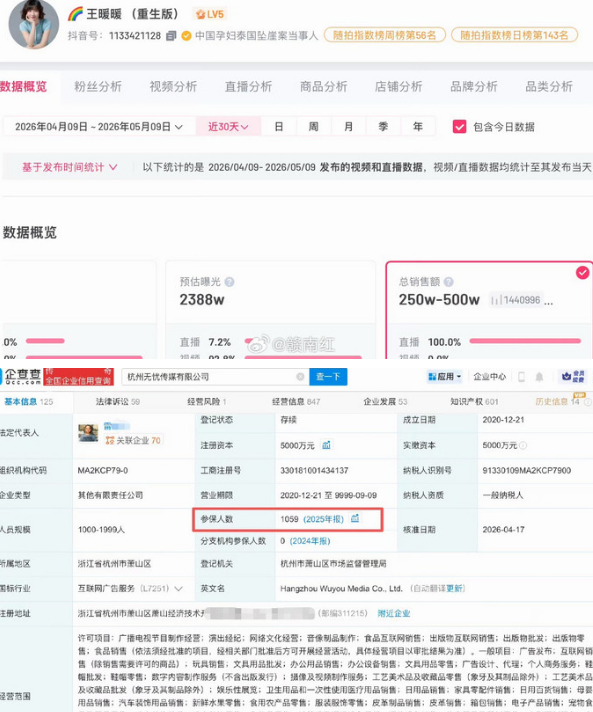This screenshot has height=712, width=593.
Task: Select 月 time granularity
Action: 348,127
